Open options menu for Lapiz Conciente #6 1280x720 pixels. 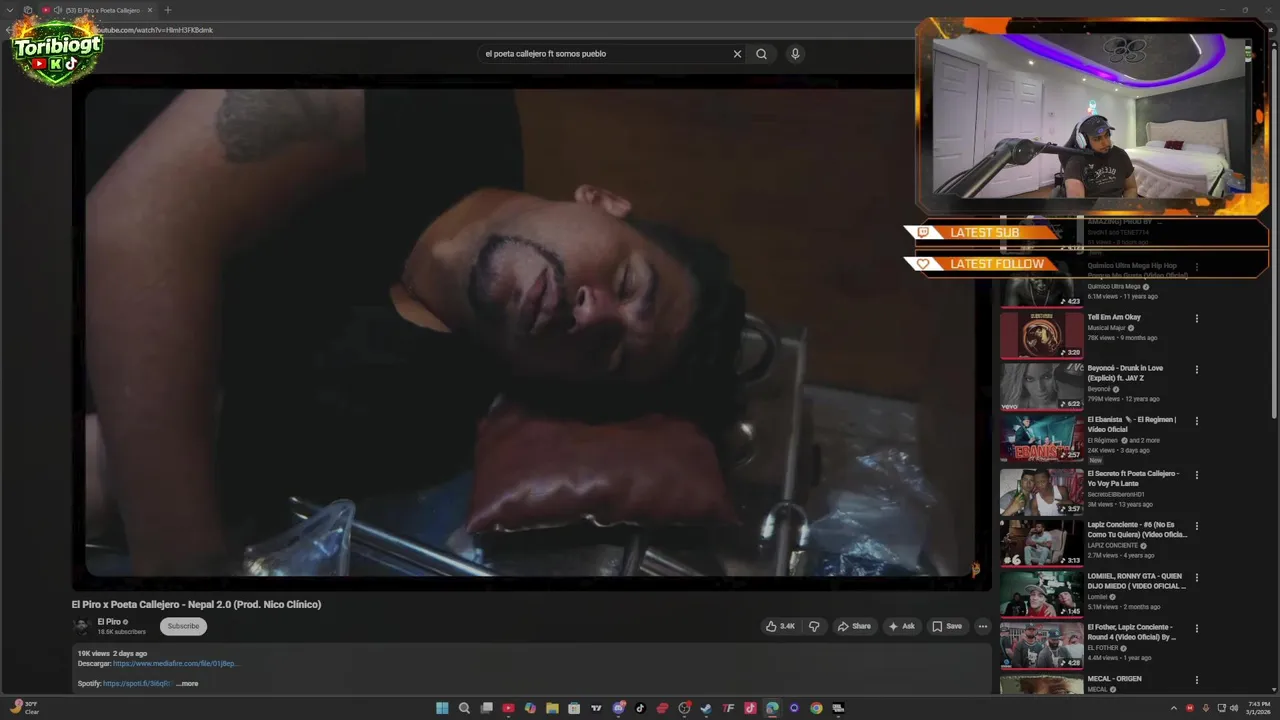coord(1196,526)
